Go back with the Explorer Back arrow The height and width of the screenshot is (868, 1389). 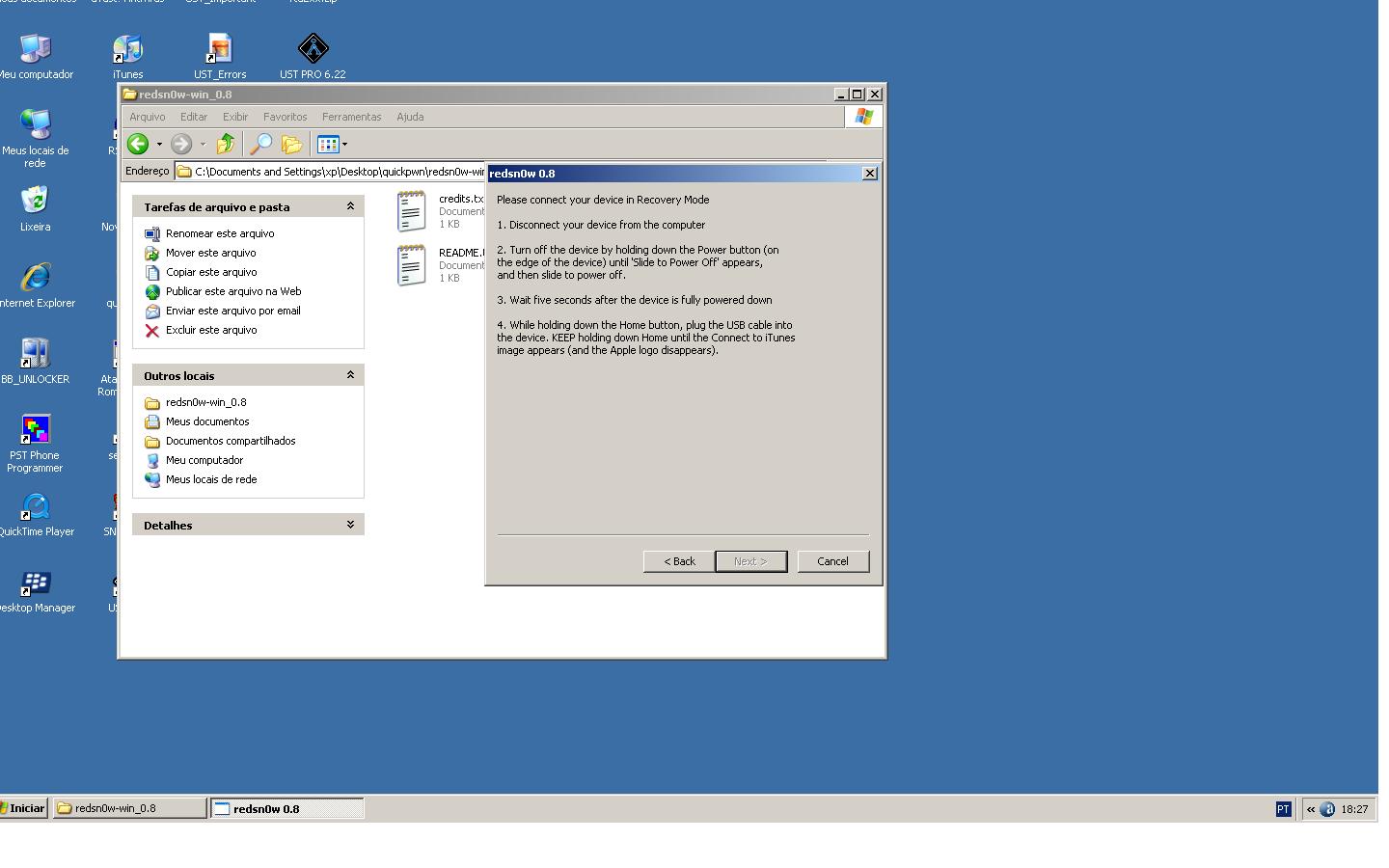[x=138, y=144]
